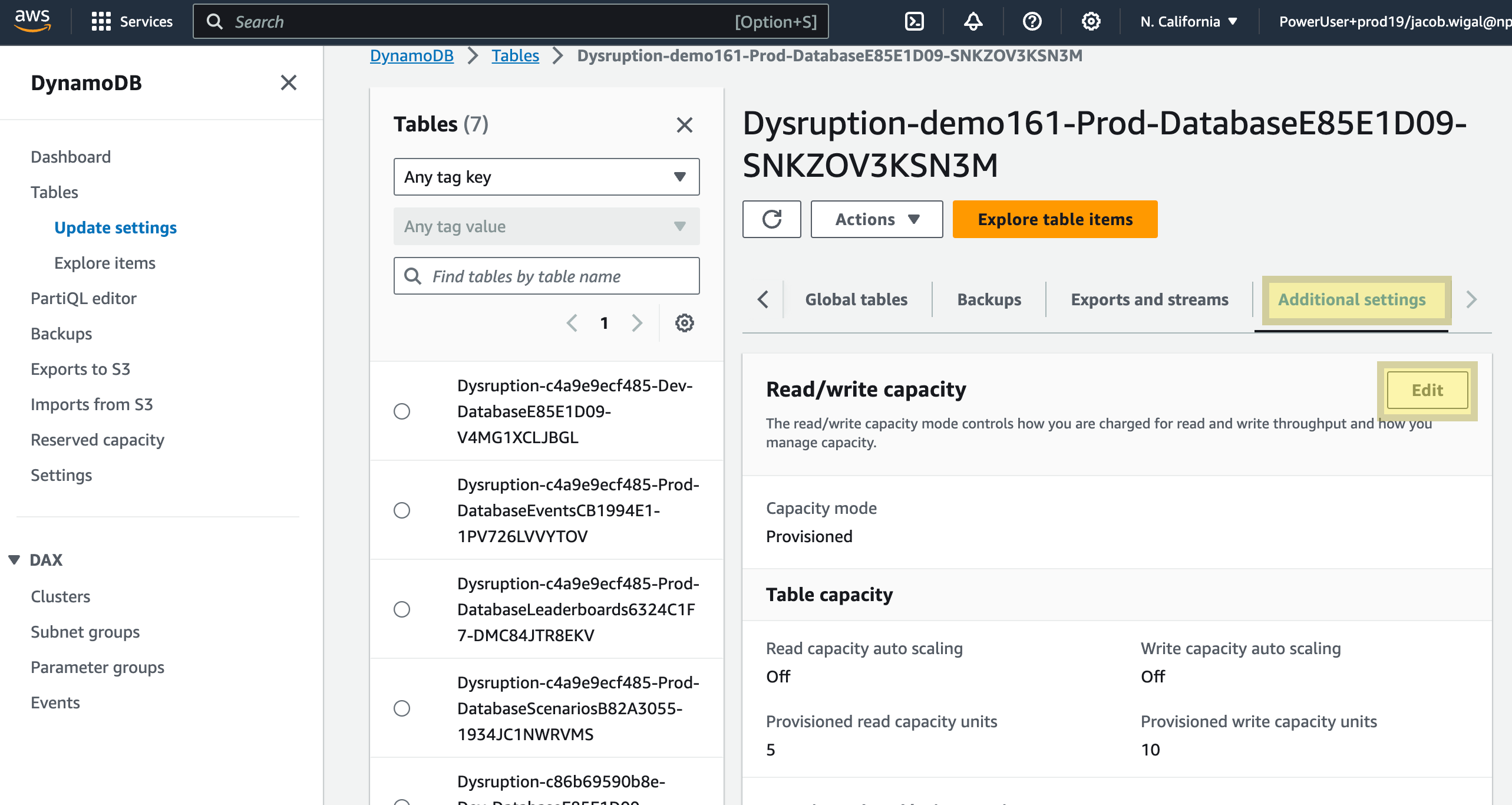Image resolution: width=1512 pixels, height=805 pixels.
Task: Open the PowerUser account menu
Action: click(1394, 22)
